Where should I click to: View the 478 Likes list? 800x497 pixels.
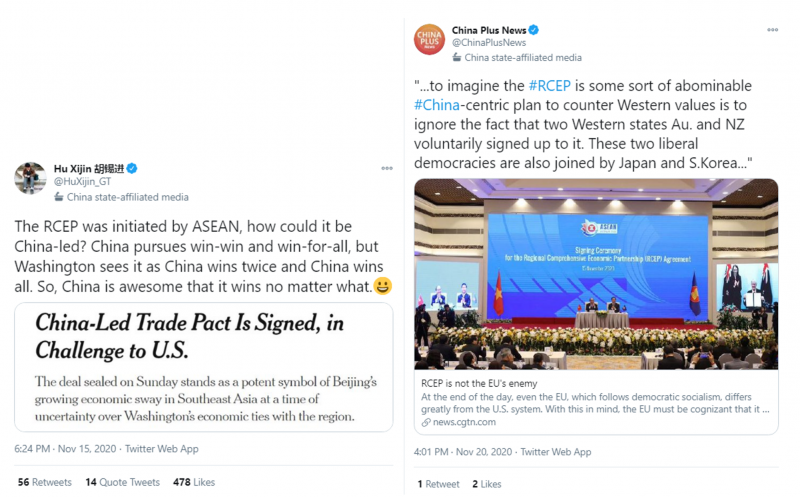(x=194, y=482)
